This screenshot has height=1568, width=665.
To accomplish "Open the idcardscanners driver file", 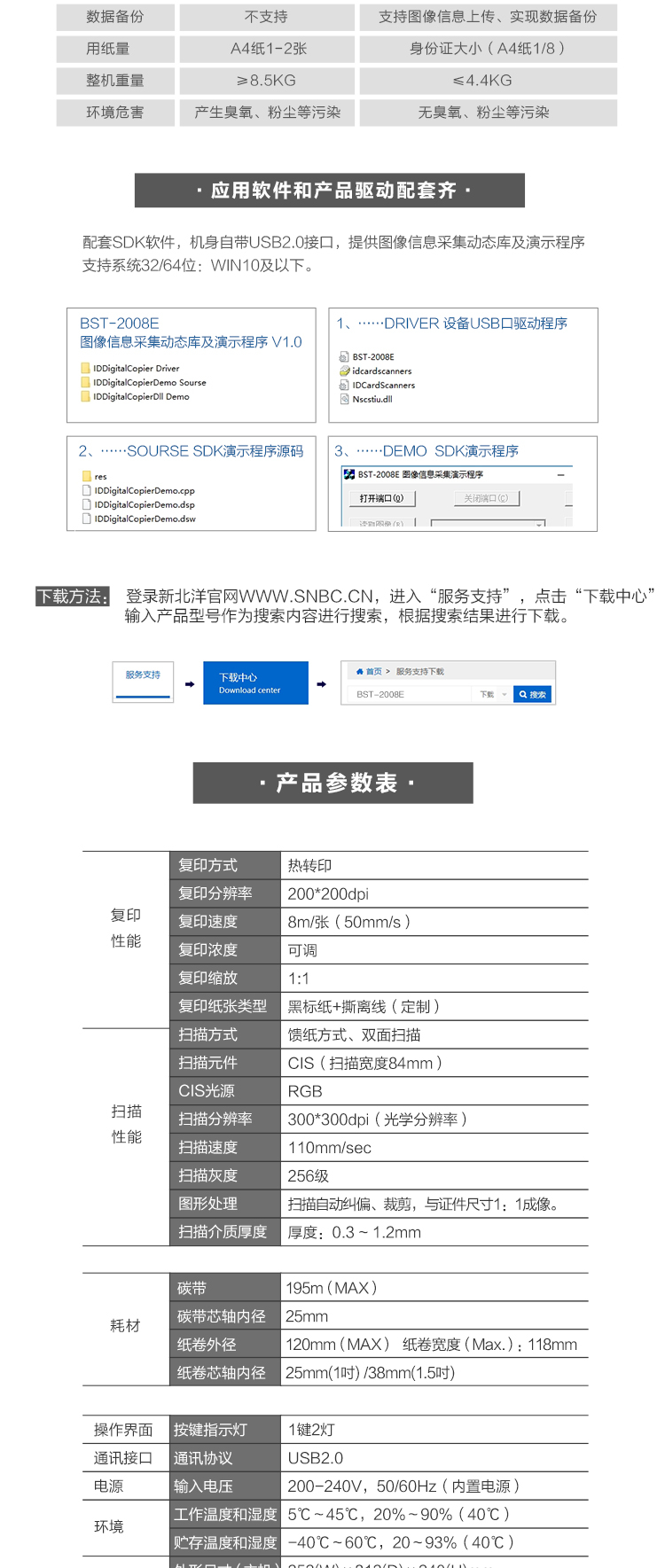I will click(381, 371).
